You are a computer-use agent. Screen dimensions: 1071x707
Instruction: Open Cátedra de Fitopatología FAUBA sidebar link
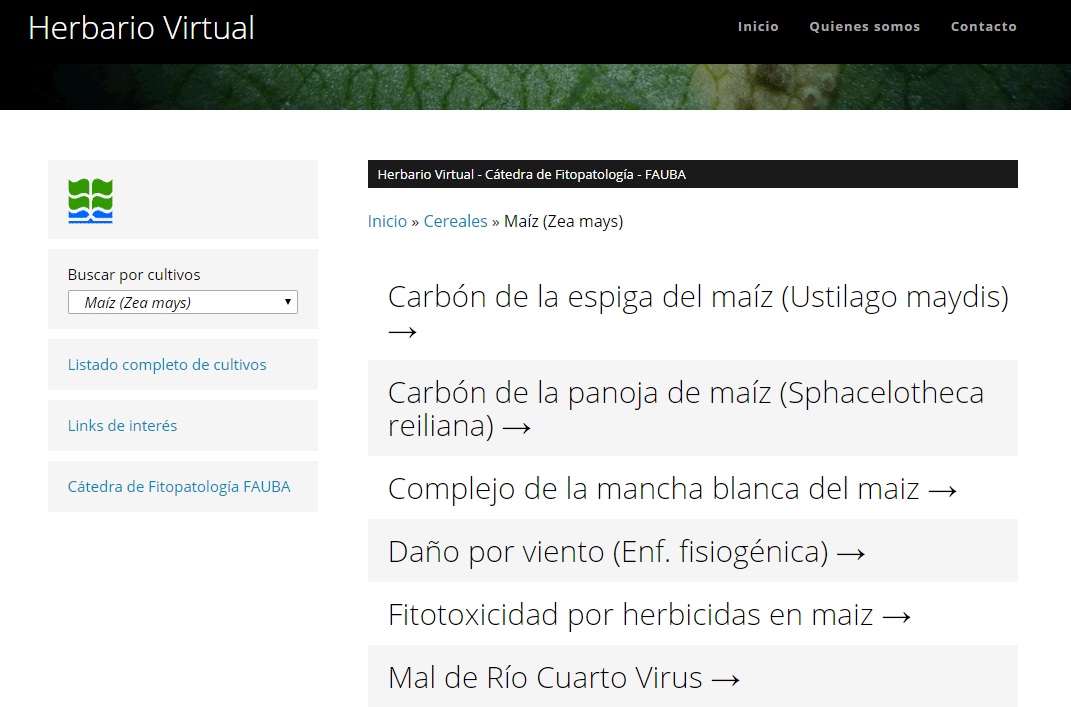179,487
